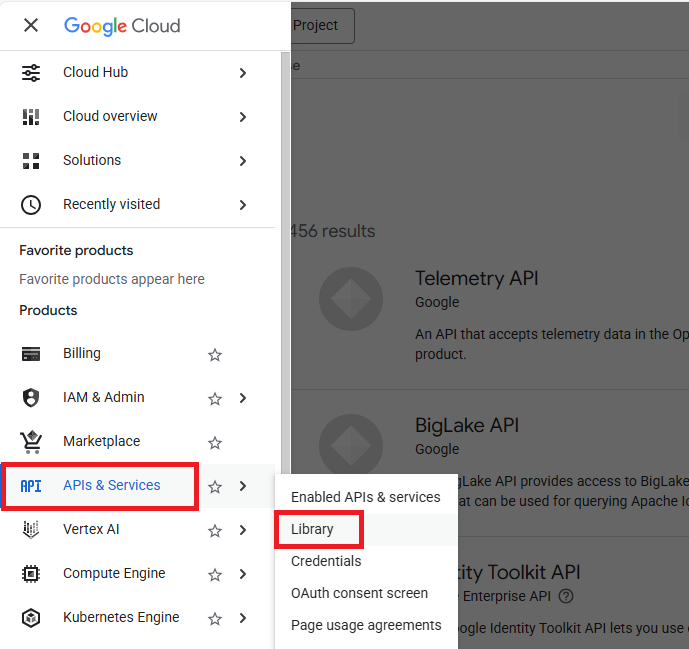This screenshot has width=689, height=649.
Task: Click the Google Cloud logo
Action: point(122,26)
